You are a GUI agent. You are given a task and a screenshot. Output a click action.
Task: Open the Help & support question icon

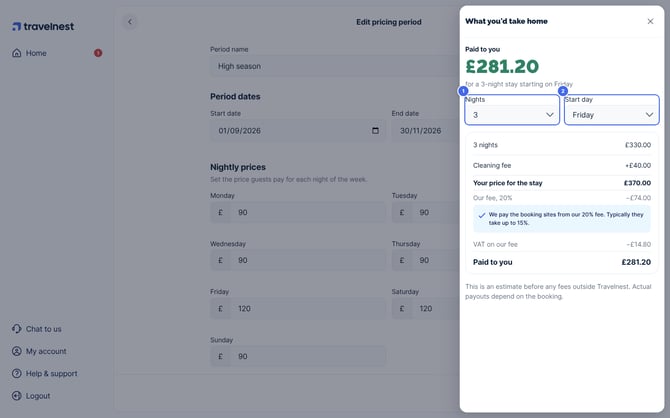click(x=17, y=373)
